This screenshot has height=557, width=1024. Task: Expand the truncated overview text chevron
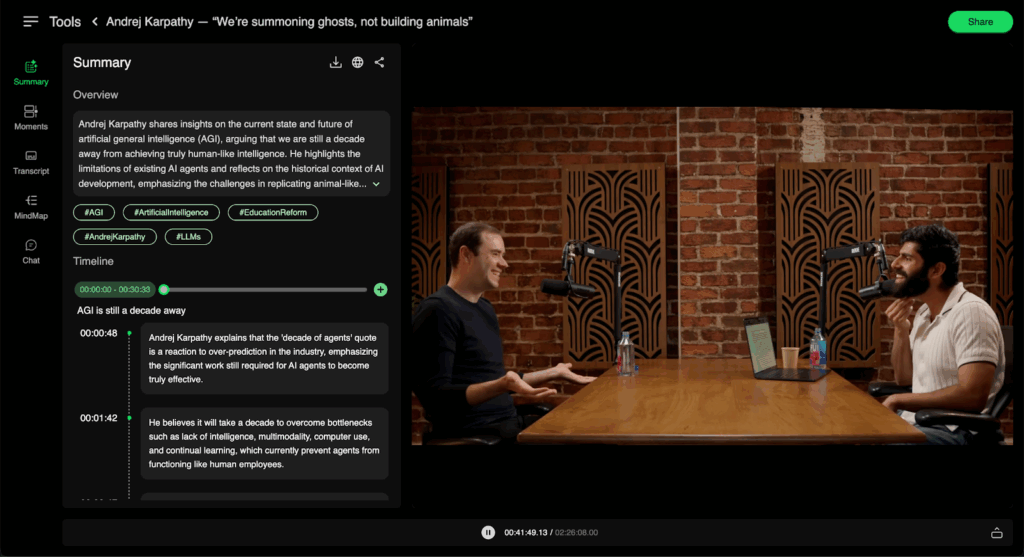coord(376,184)
